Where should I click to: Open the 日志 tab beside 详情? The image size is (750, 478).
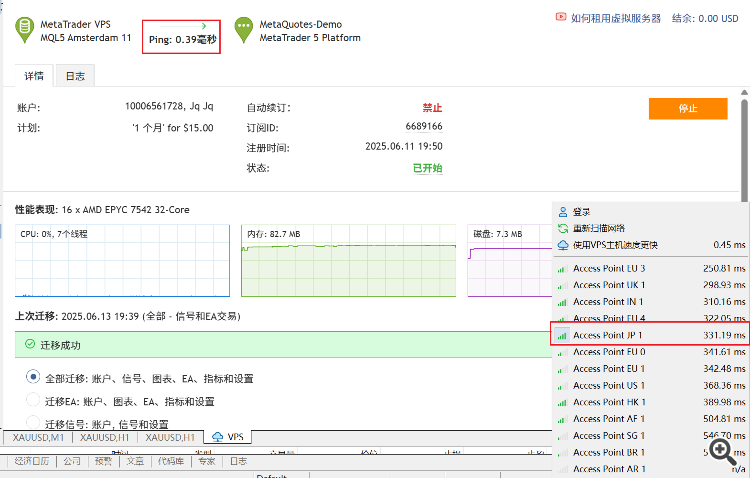click(75, 76)
